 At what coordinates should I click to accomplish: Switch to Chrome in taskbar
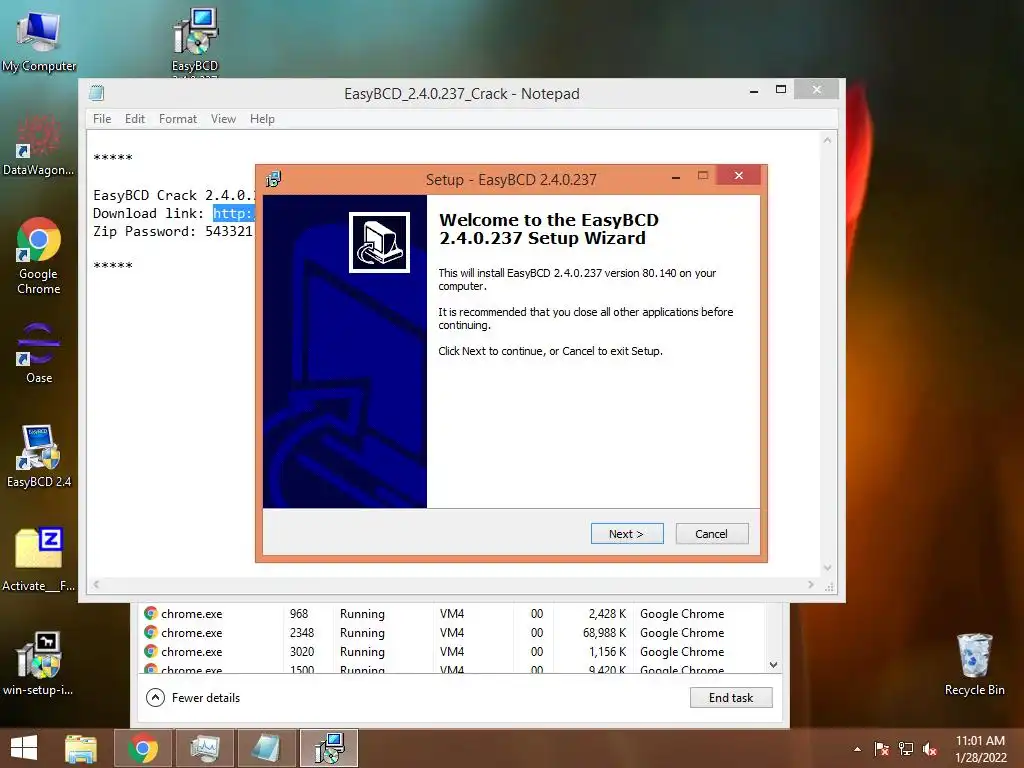point(143,748)
